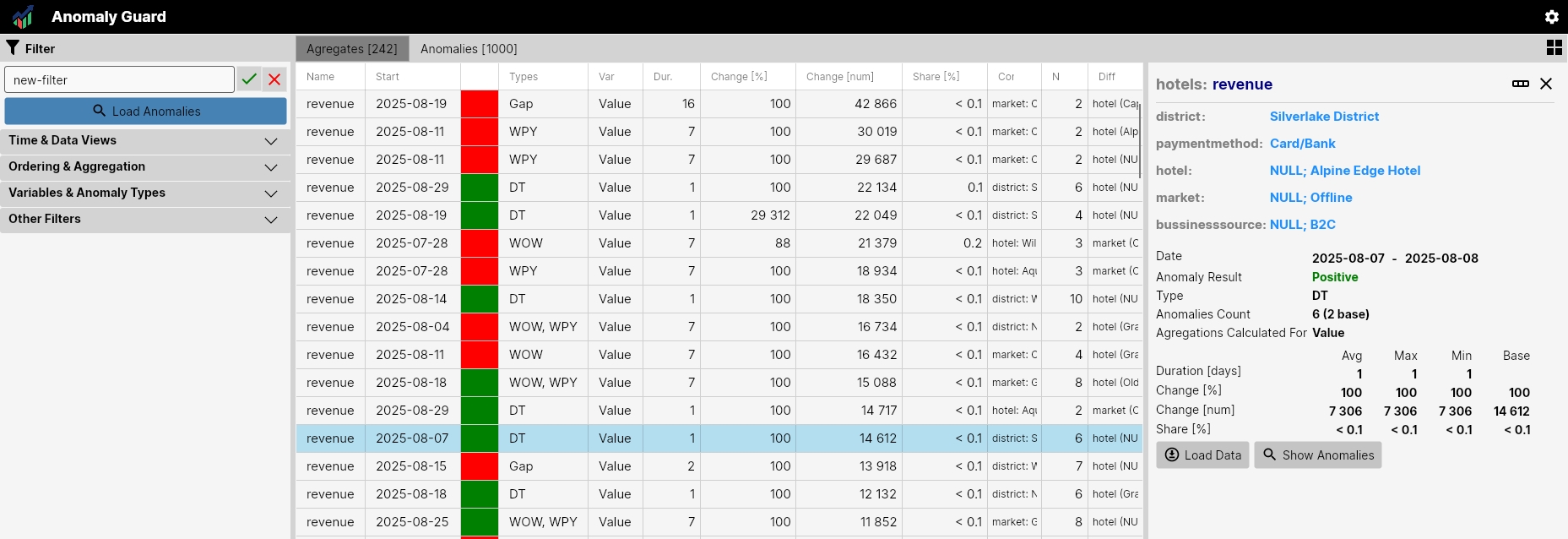This screenshot has width=1568, height=539.
Task: Expand Other Filters section
Action: [x=145, y=220]
